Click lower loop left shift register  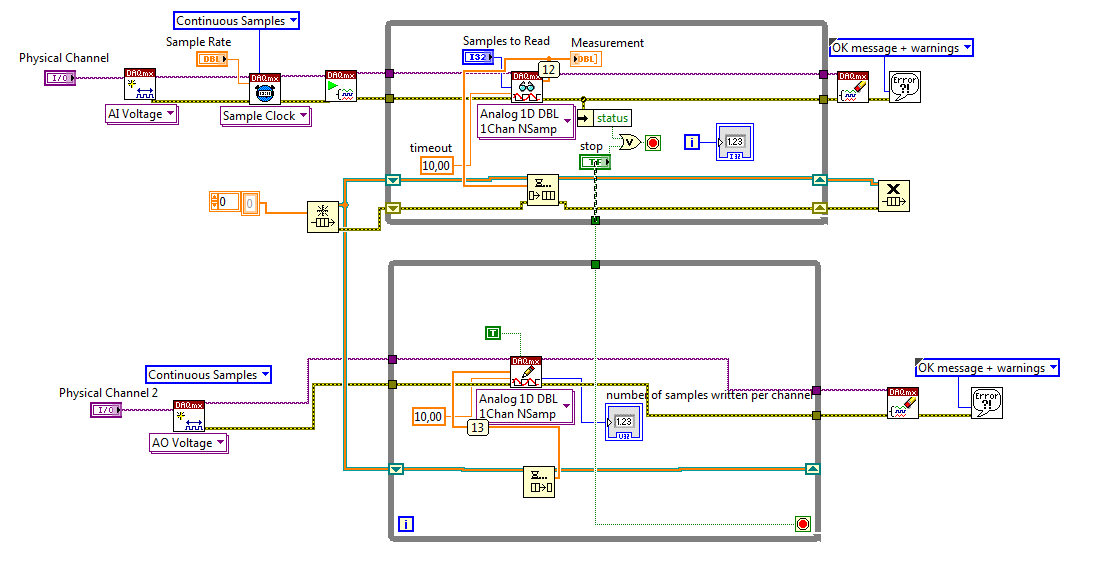pyautogui.click(x=396, y=469)
